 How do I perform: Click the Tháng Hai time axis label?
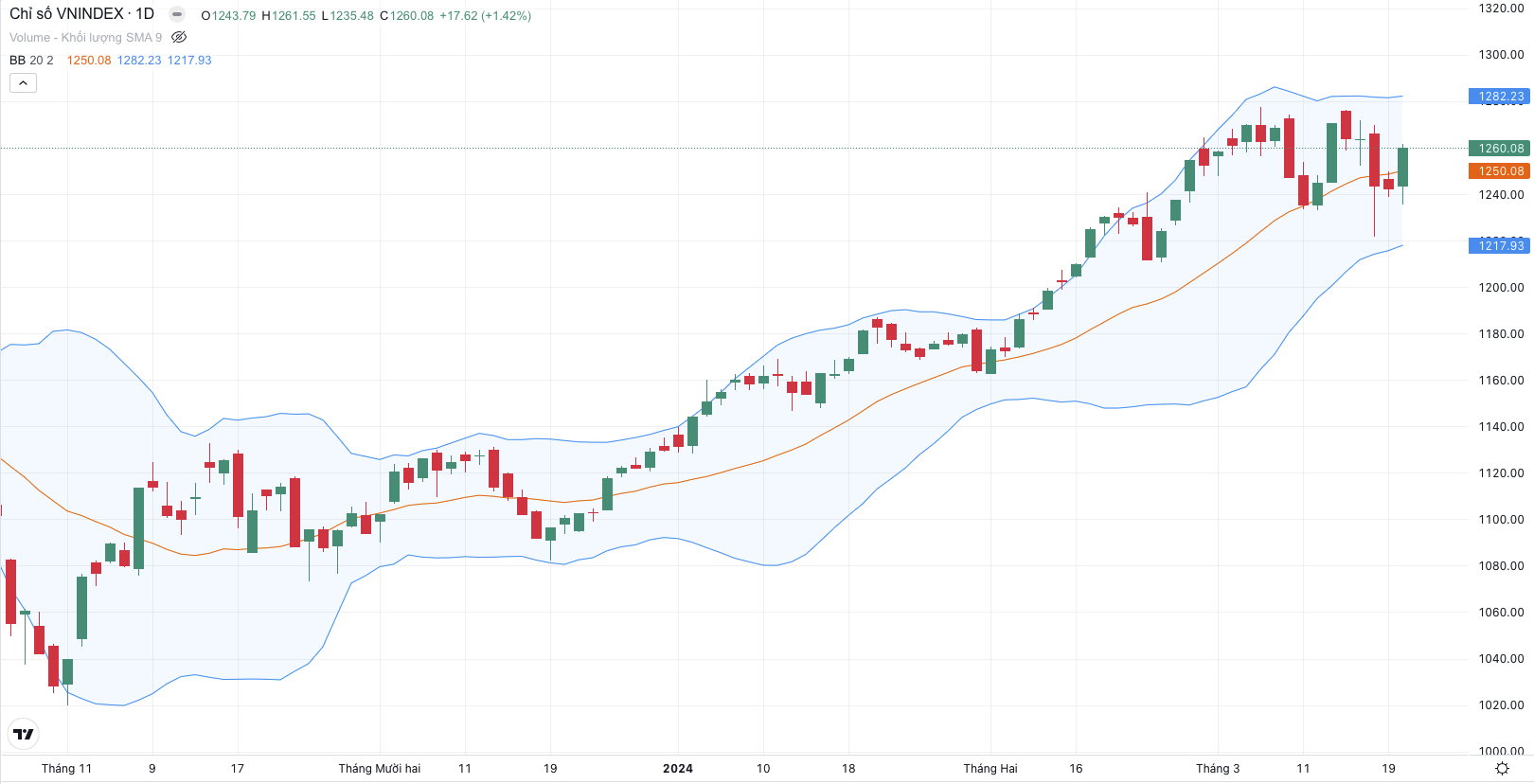point(990,769)
